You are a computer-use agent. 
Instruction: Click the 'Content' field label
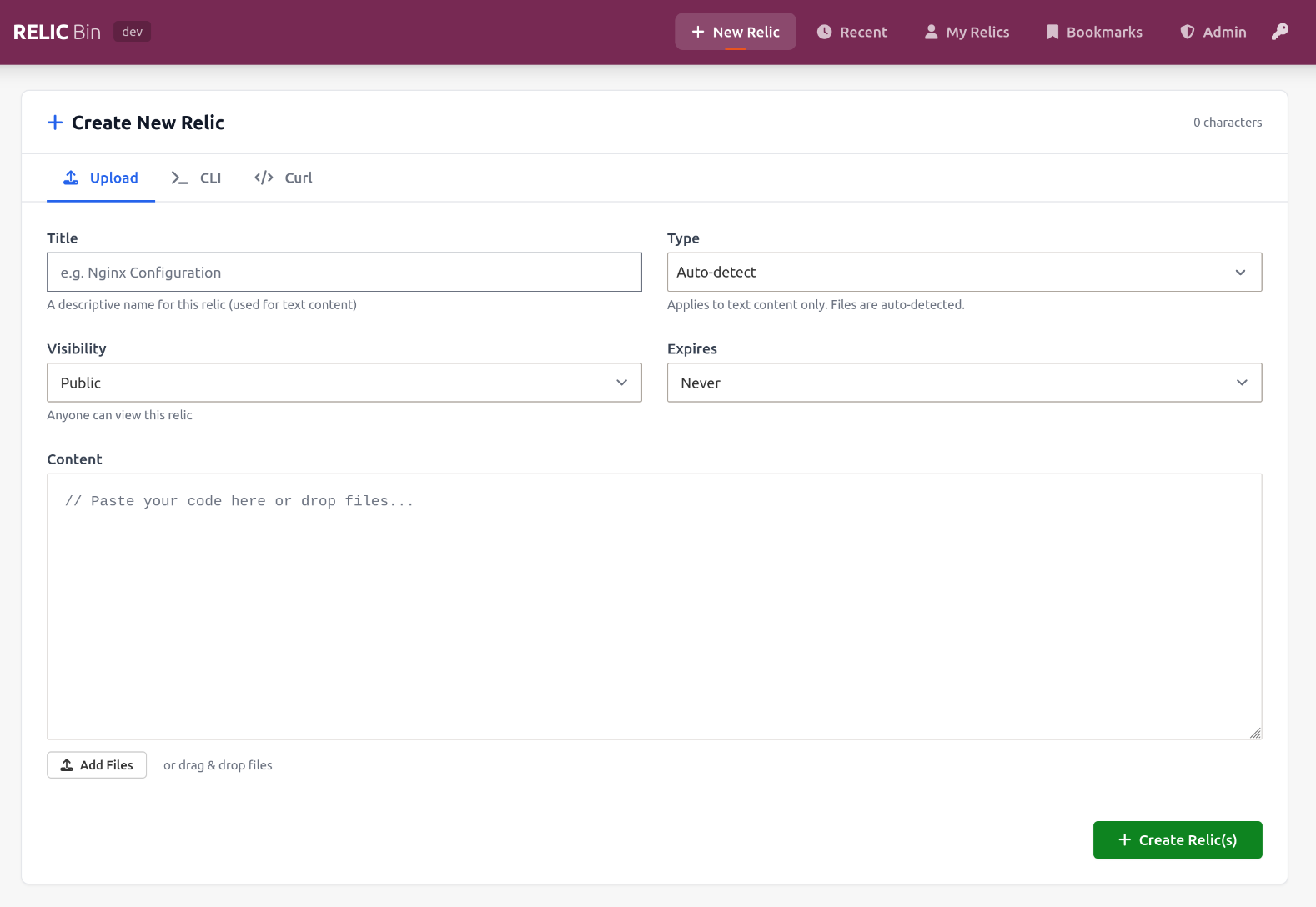coord(74,459)
